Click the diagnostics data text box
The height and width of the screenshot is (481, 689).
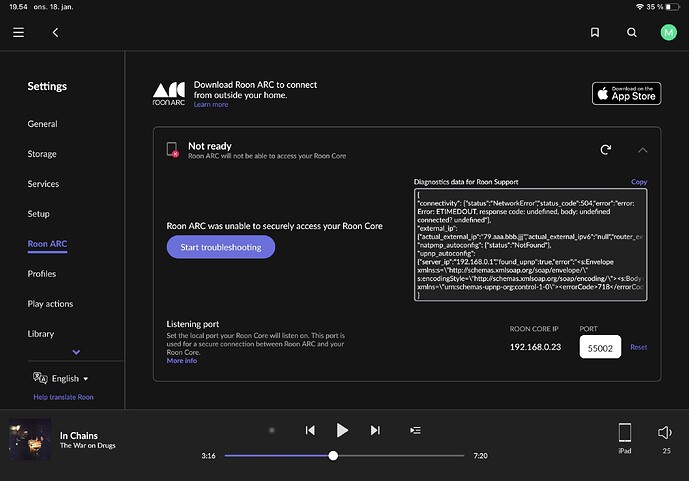click(x=530, y=245)
